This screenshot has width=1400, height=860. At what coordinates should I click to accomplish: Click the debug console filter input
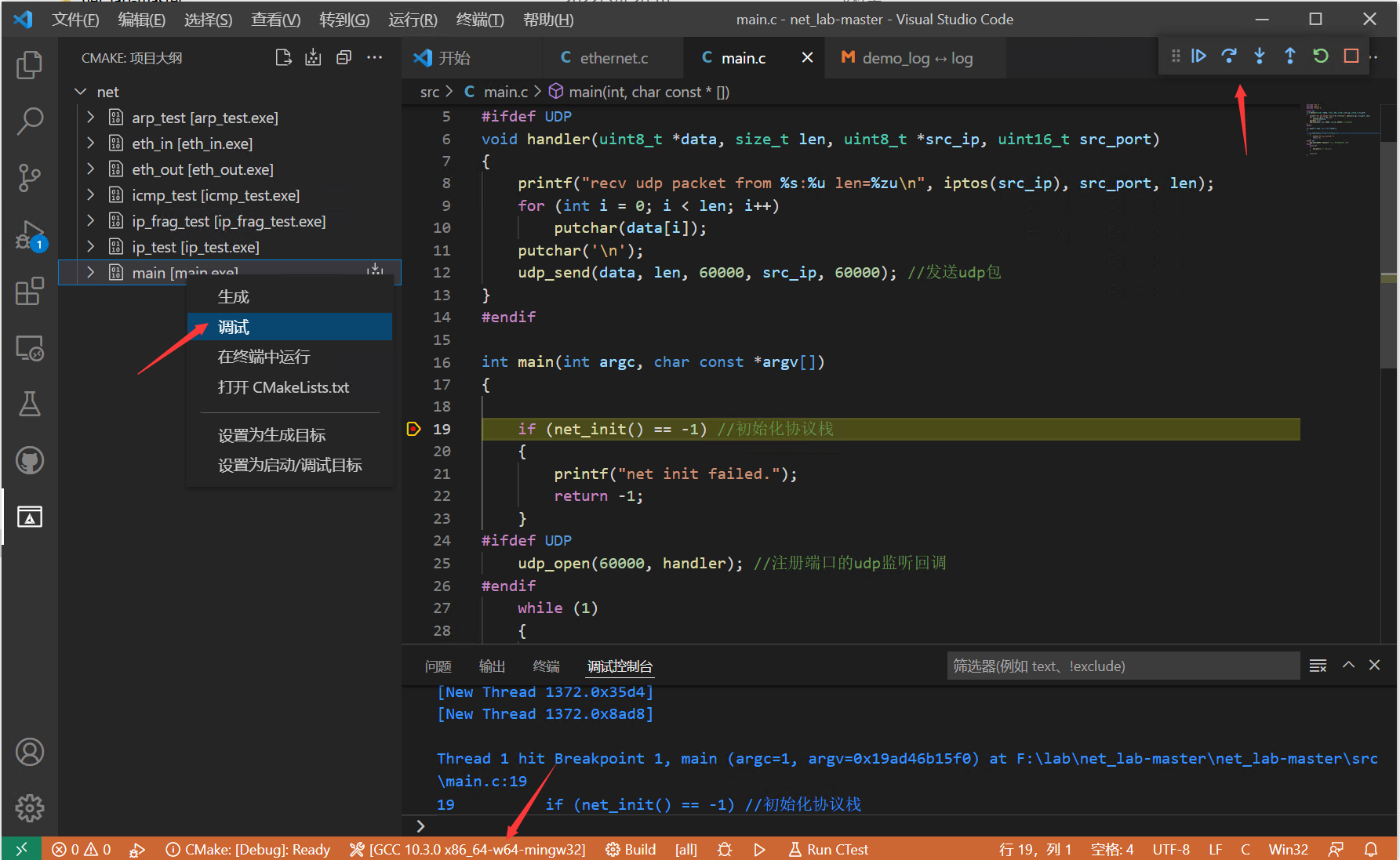click(x=1122, y=666)
